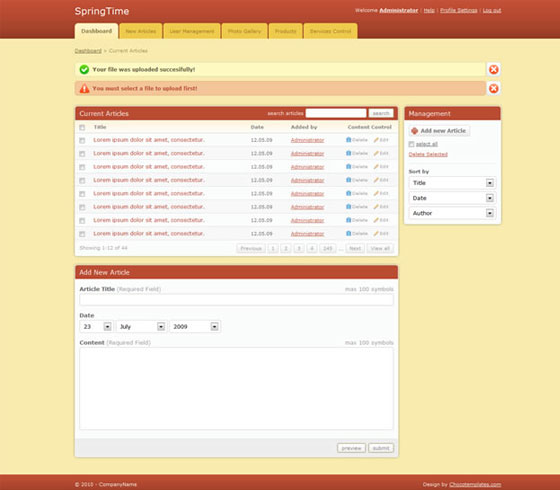
Task: Edit the first article in the list
Action: click(x=381, y=140)
